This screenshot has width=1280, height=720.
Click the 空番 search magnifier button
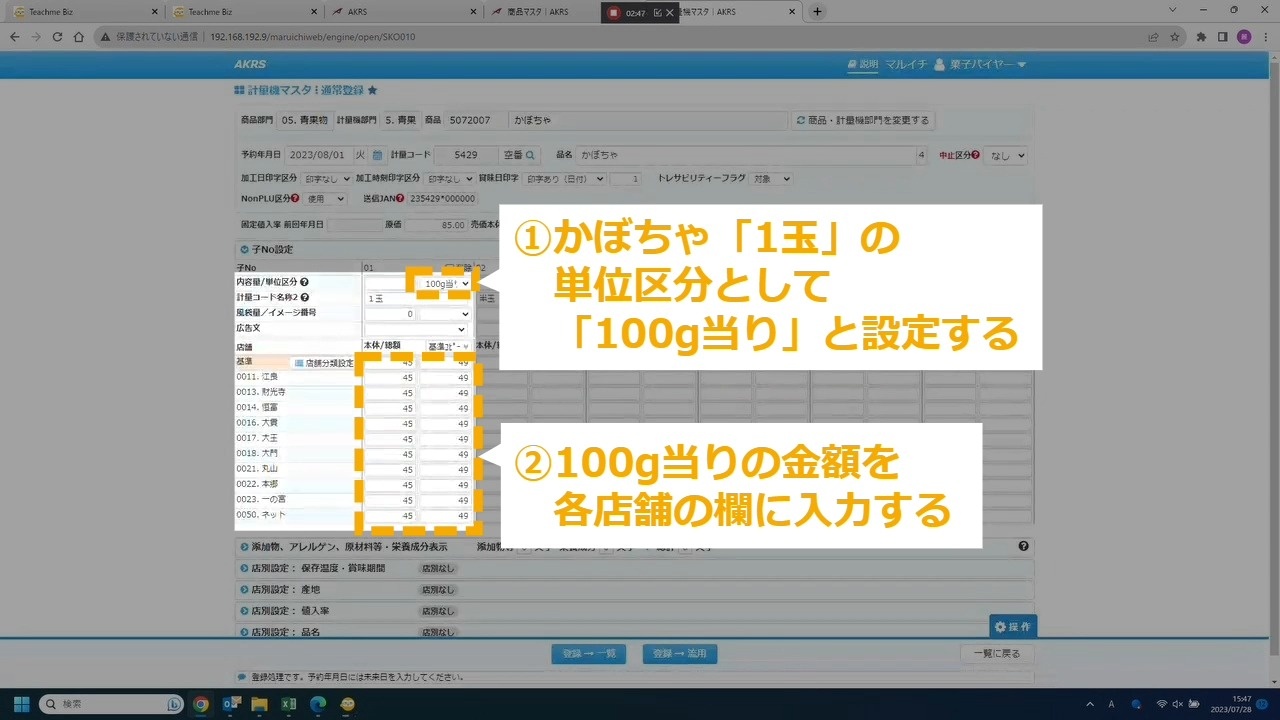click(x=531, y=155)
